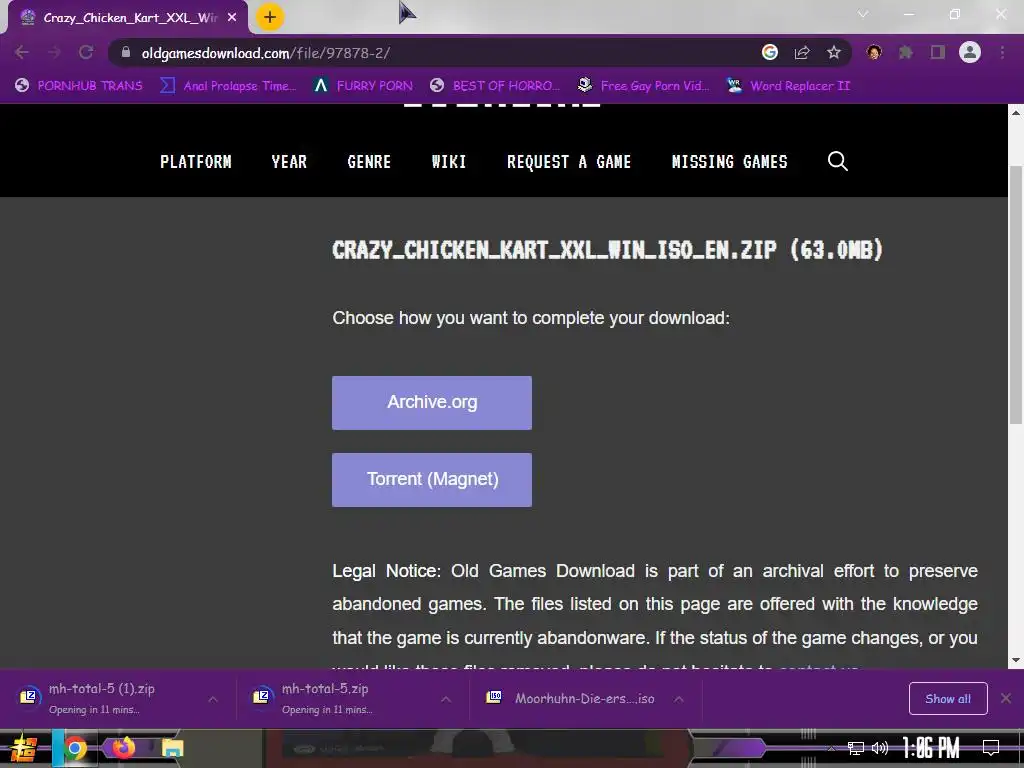Open network icon in system tray

click(856, 748)
